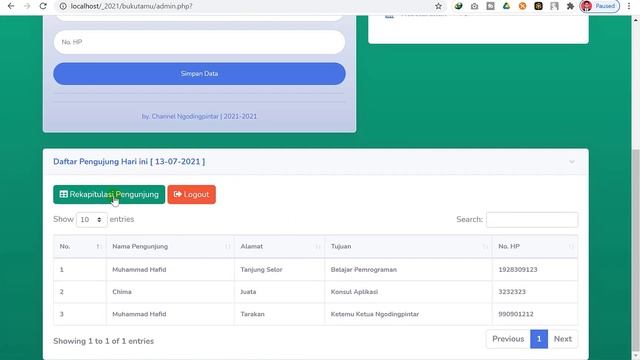Select phone number 1928309123

coord(518,270)
